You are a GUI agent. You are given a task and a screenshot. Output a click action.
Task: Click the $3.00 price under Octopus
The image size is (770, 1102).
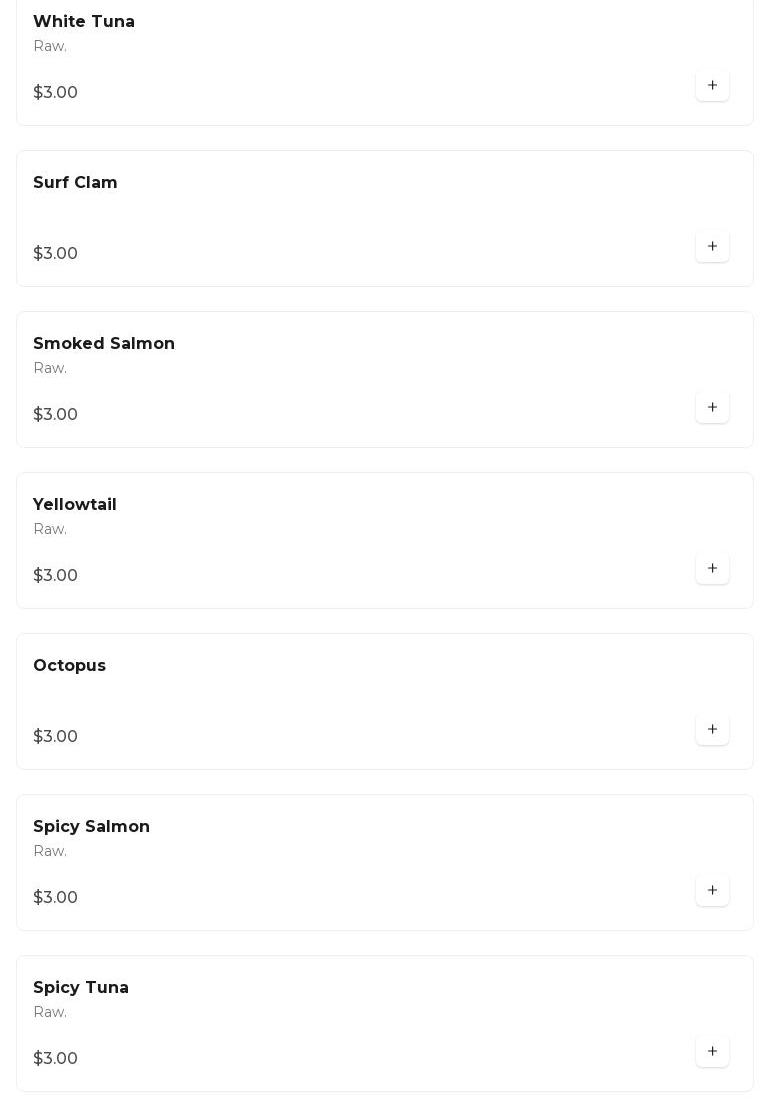click(x=56, y=737)
